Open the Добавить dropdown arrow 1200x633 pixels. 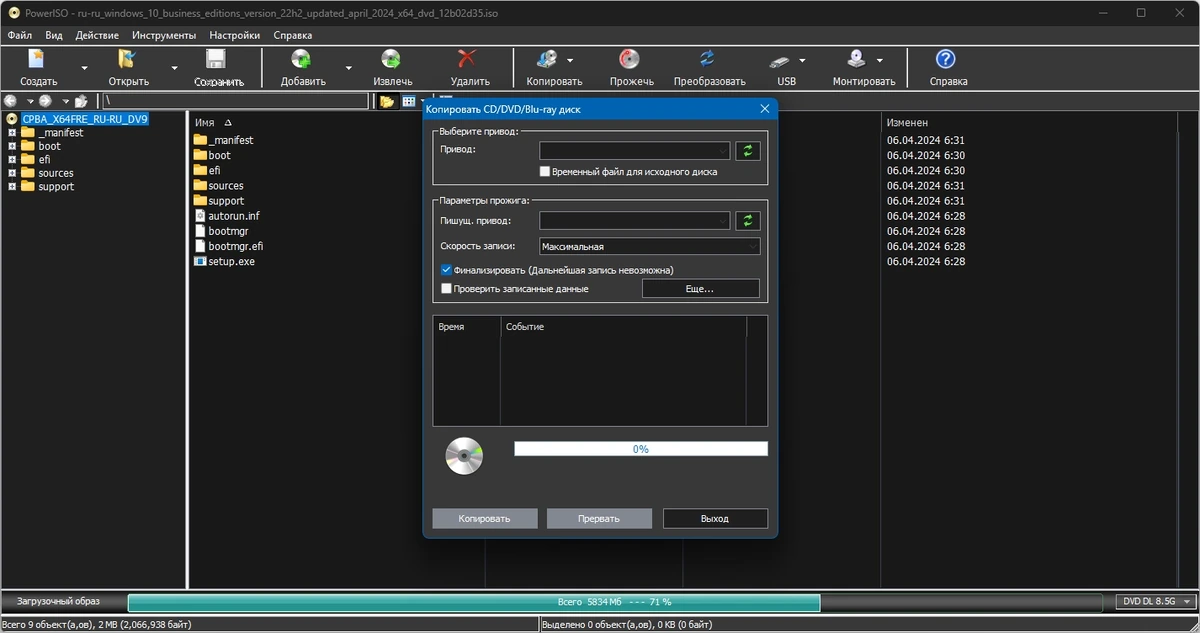tap(348, 68)
